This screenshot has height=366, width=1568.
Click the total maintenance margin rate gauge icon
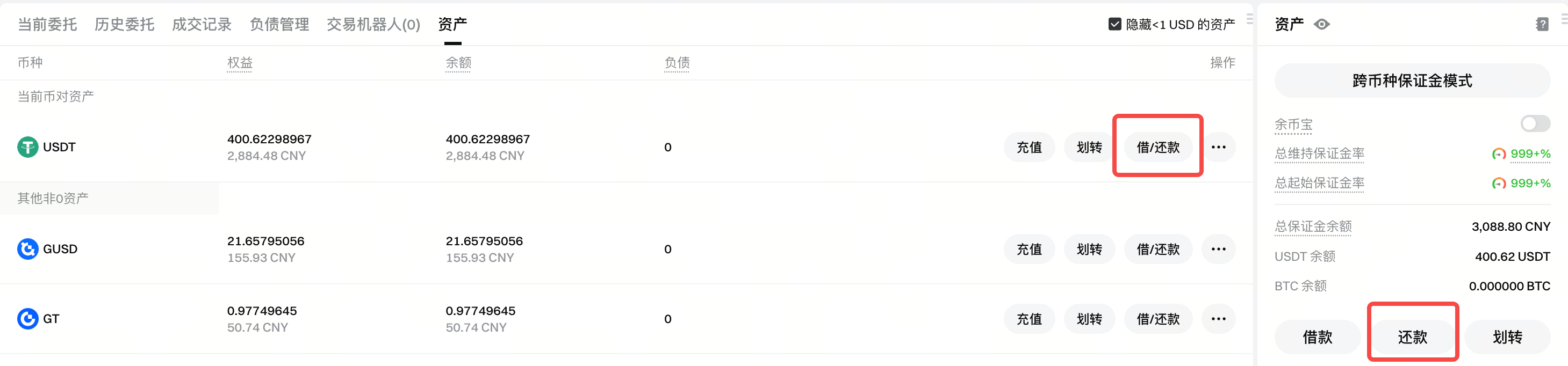1498,155
